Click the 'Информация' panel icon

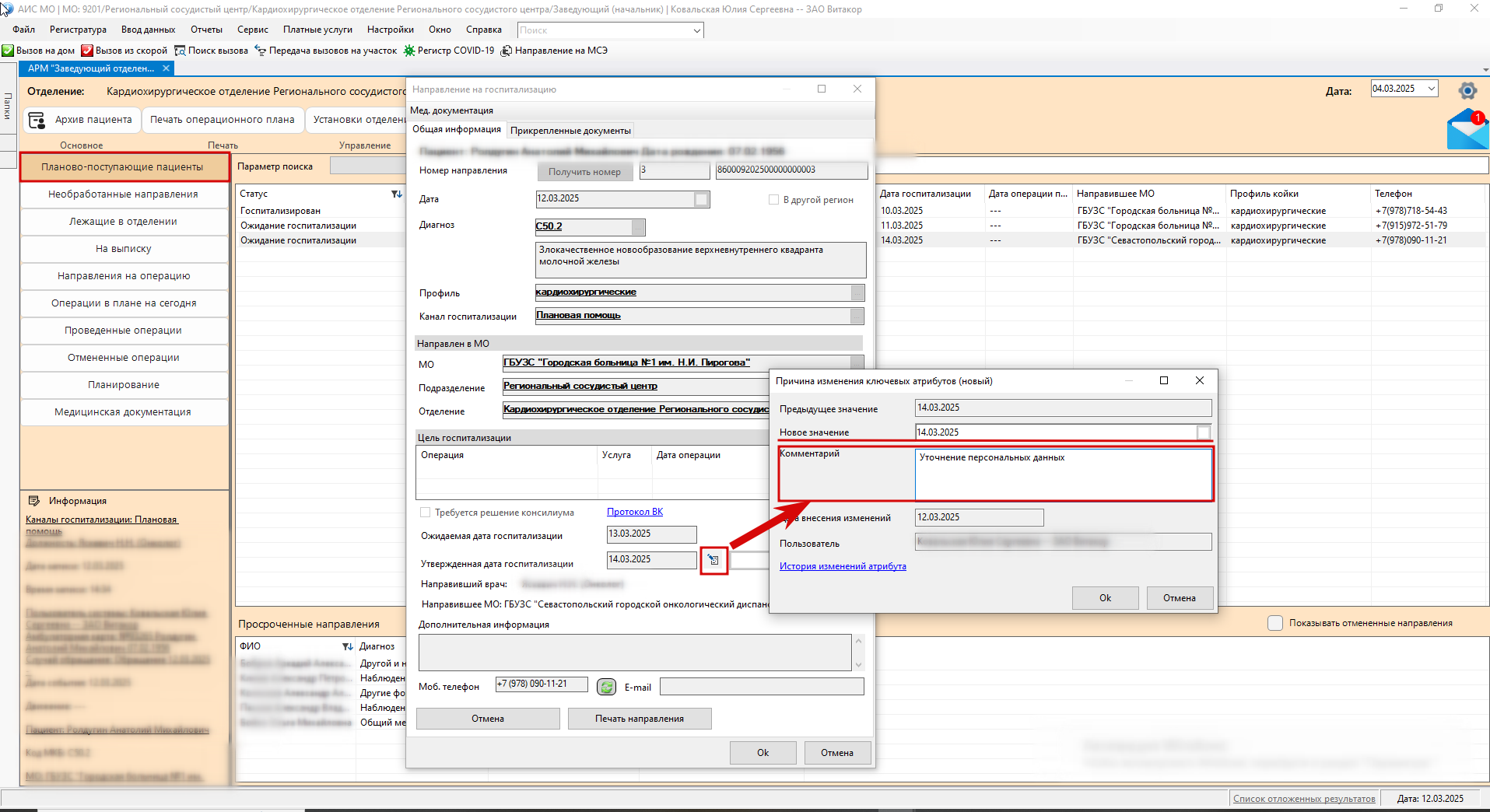[33, 501]
